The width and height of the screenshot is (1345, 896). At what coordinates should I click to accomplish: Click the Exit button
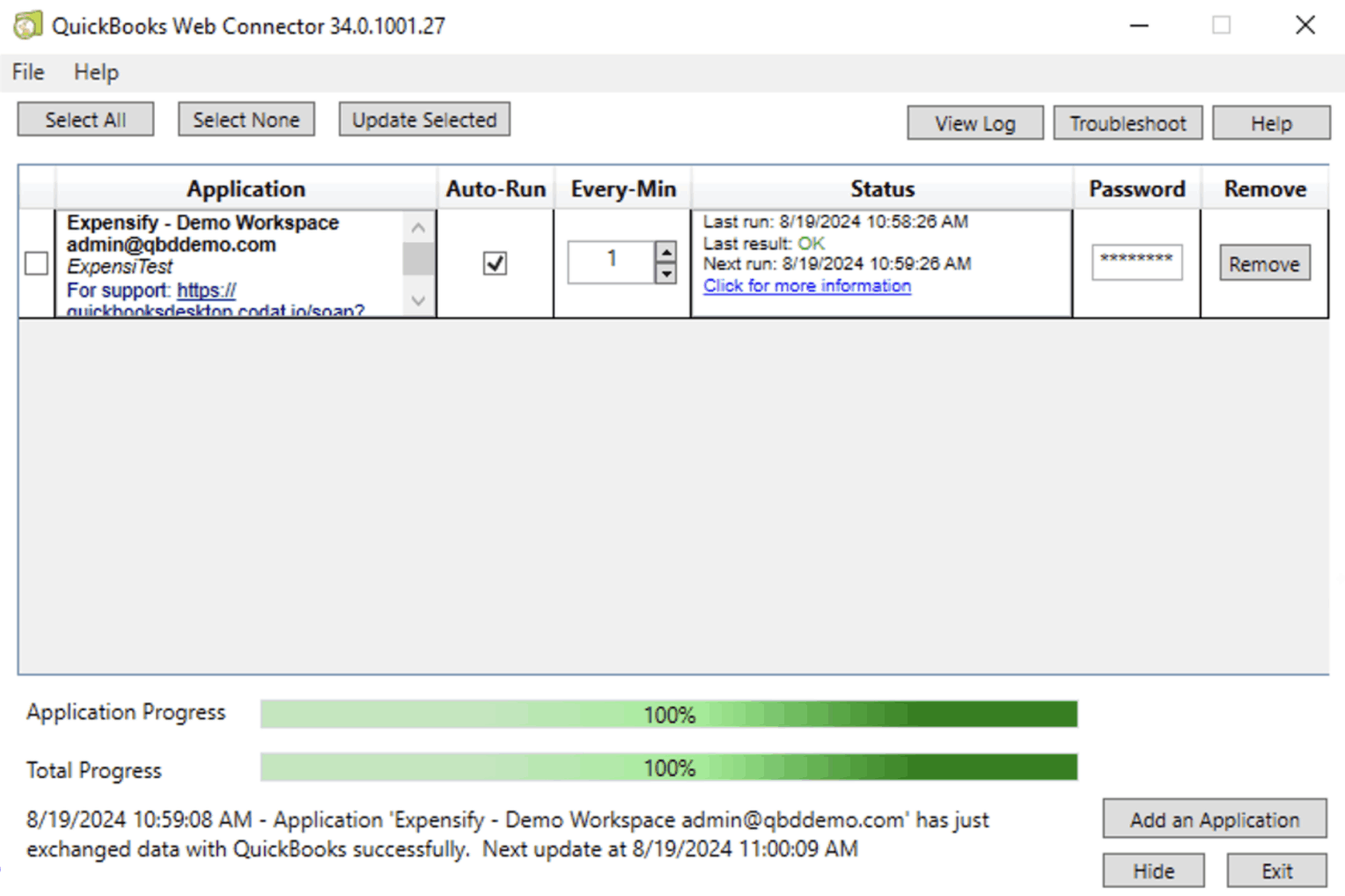coord(1276,870)
